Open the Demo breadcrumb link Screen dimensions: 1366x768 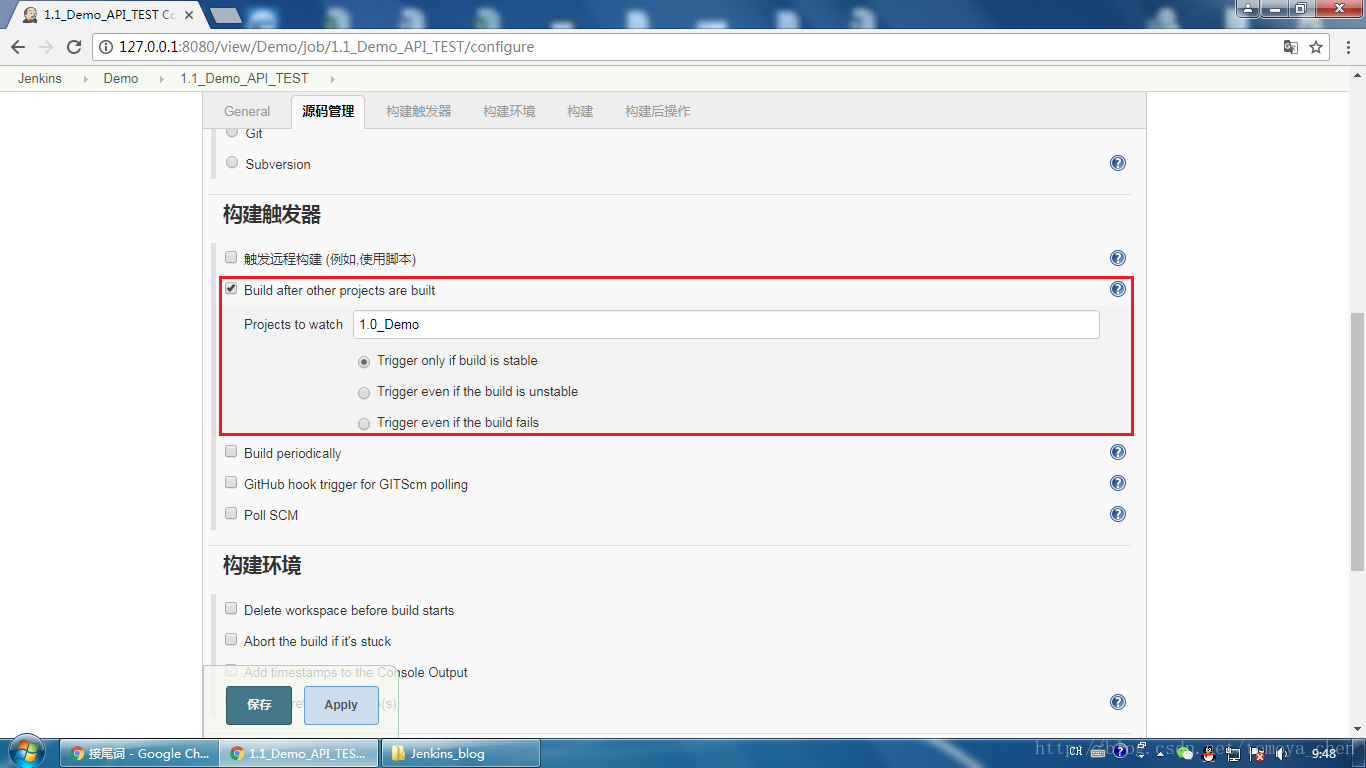click(x=121, y=78)
